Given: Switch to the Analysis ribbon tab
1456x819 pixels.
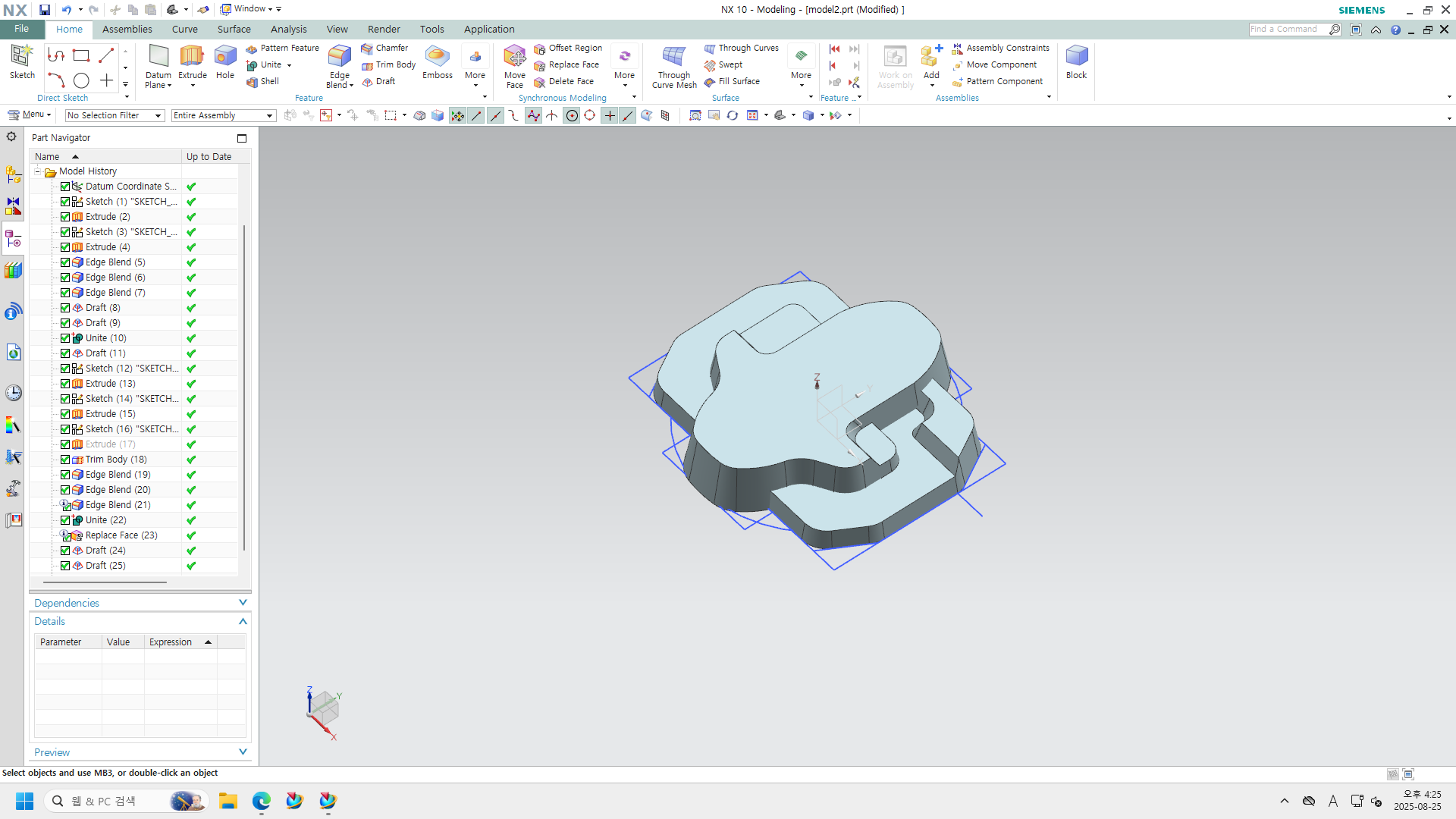Looking at the screenshot, I should [x=288, y=29].
